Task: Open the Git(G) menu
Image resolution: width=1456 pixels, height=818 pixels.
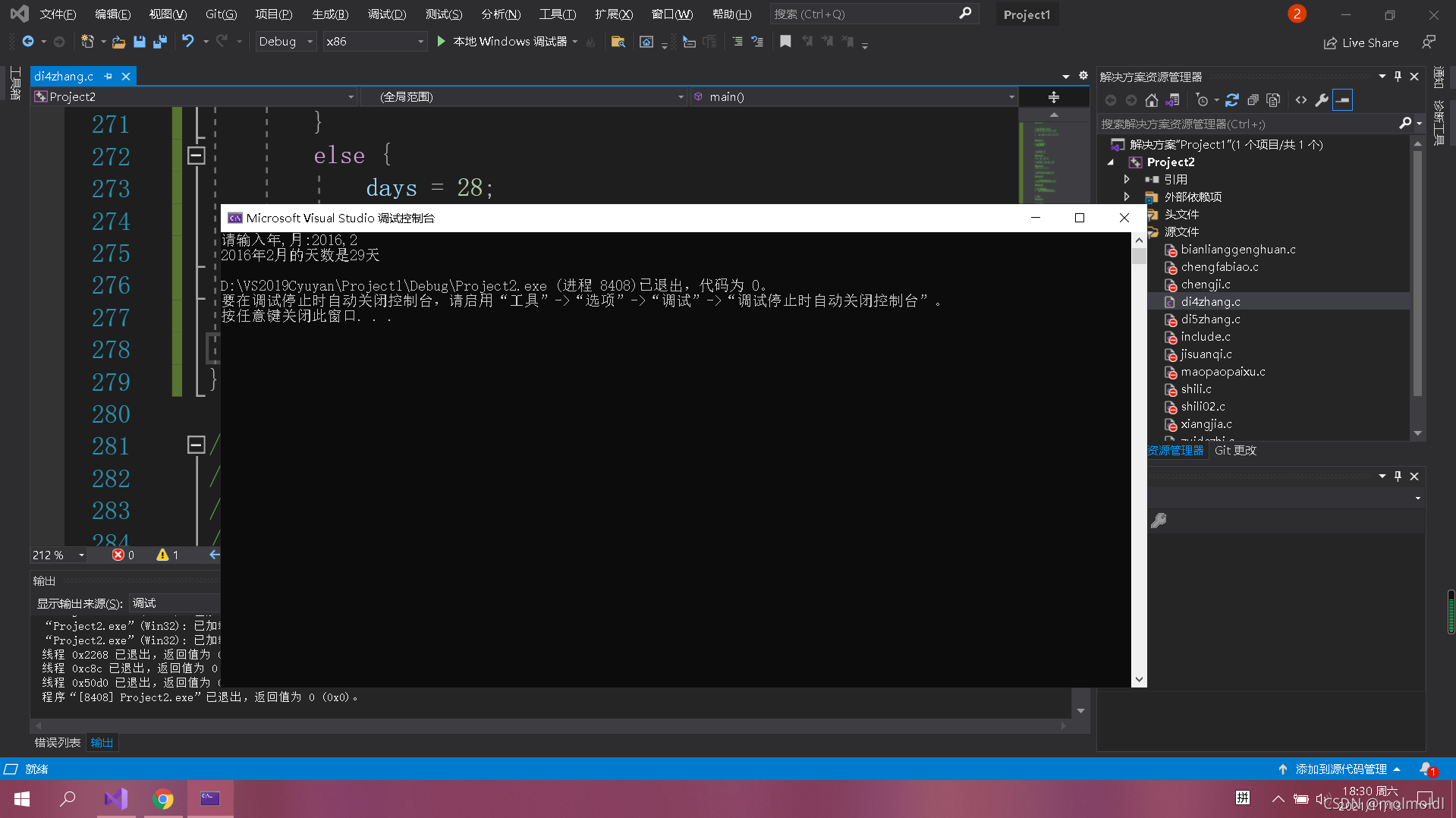Action: coord(221,14)
